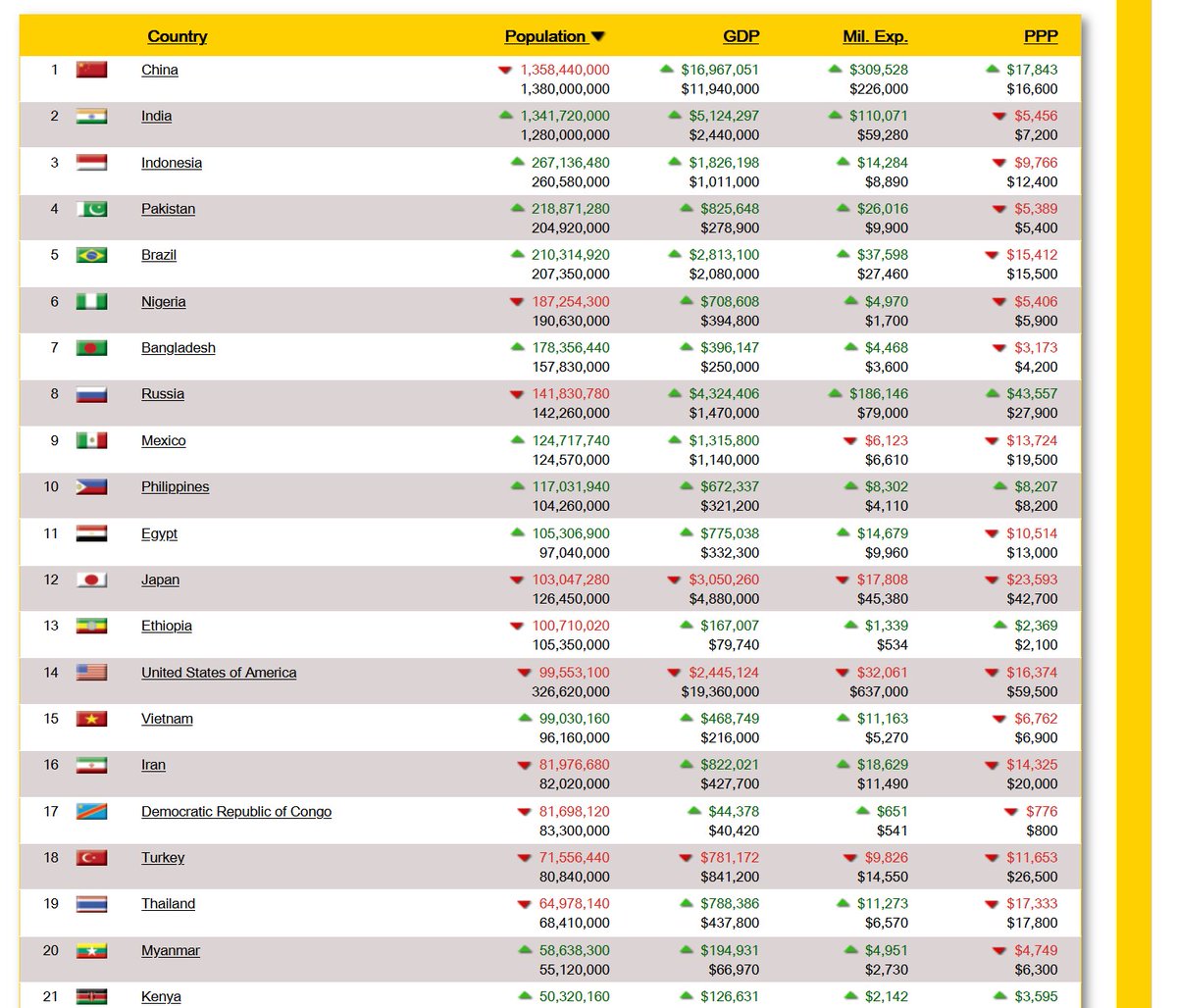Viewport: 1177px width, 1008px height.
Task: Select Japan PPP value $23,593
Action: click(x=1032, y=580)
